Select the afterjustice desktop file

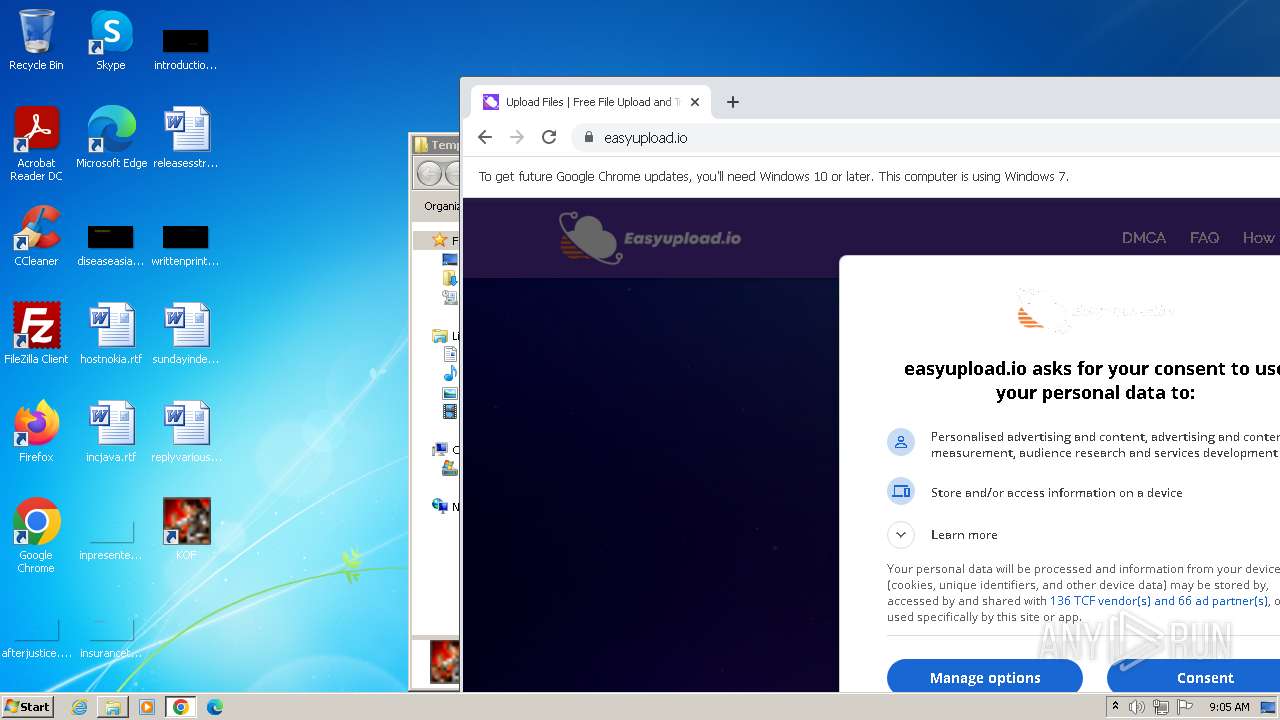[x=36, y=636]
